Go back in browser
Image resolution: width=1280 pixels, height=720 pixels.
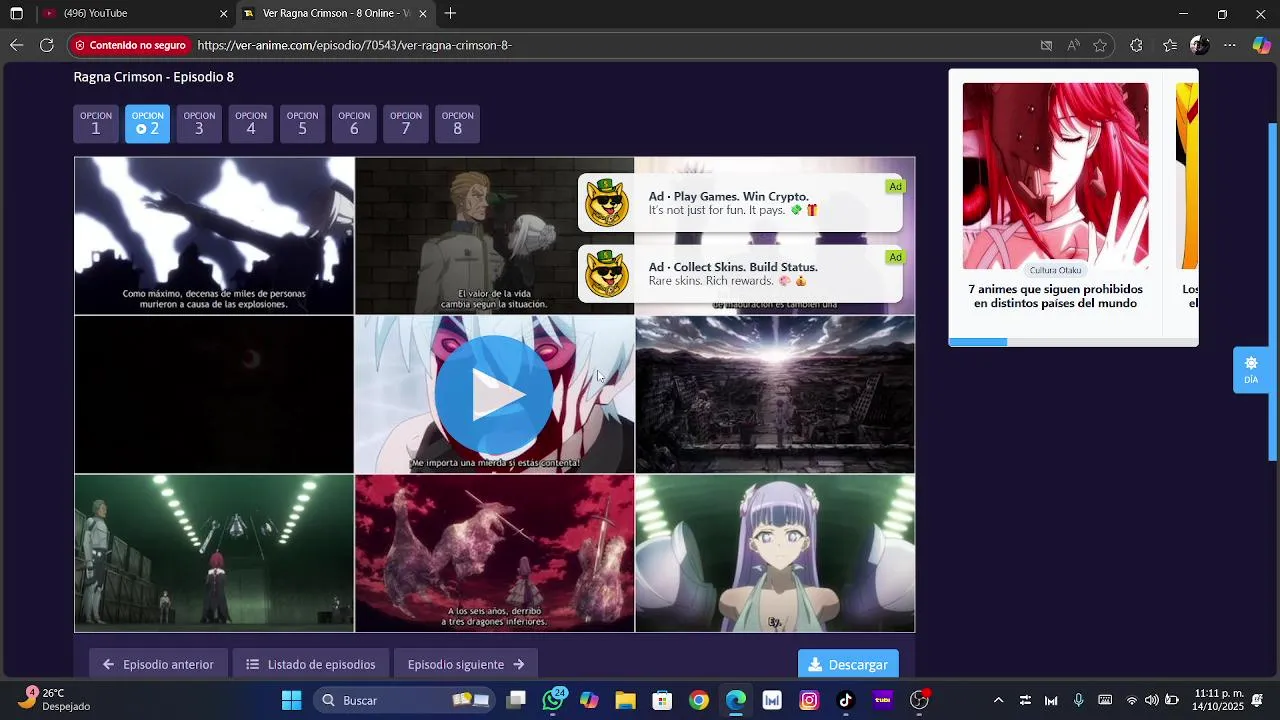click(x=16, y=45)
